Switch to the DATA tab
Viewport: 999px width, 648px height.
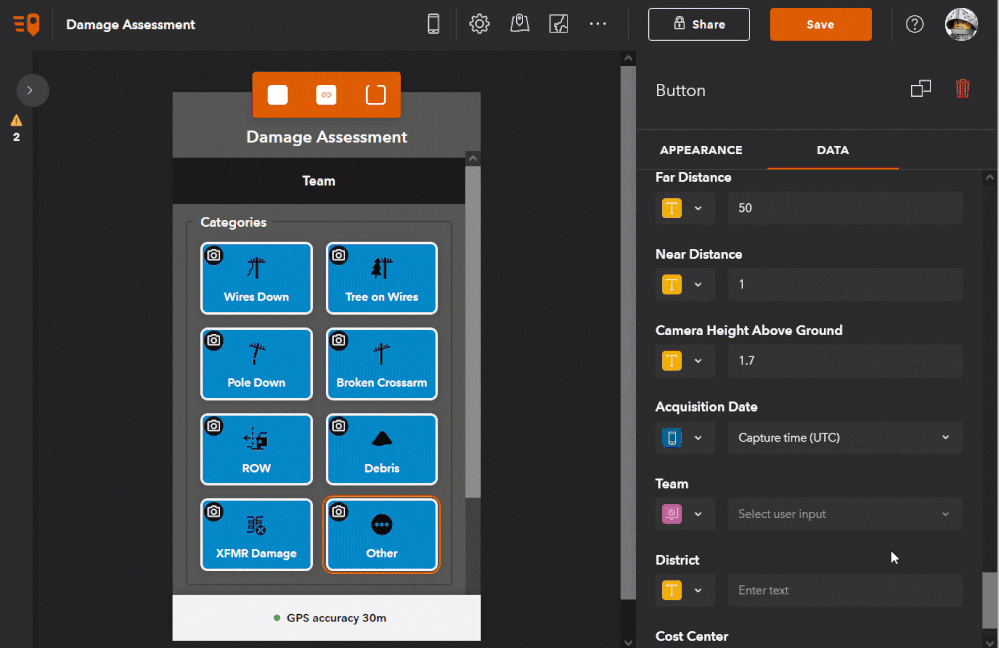832,150
